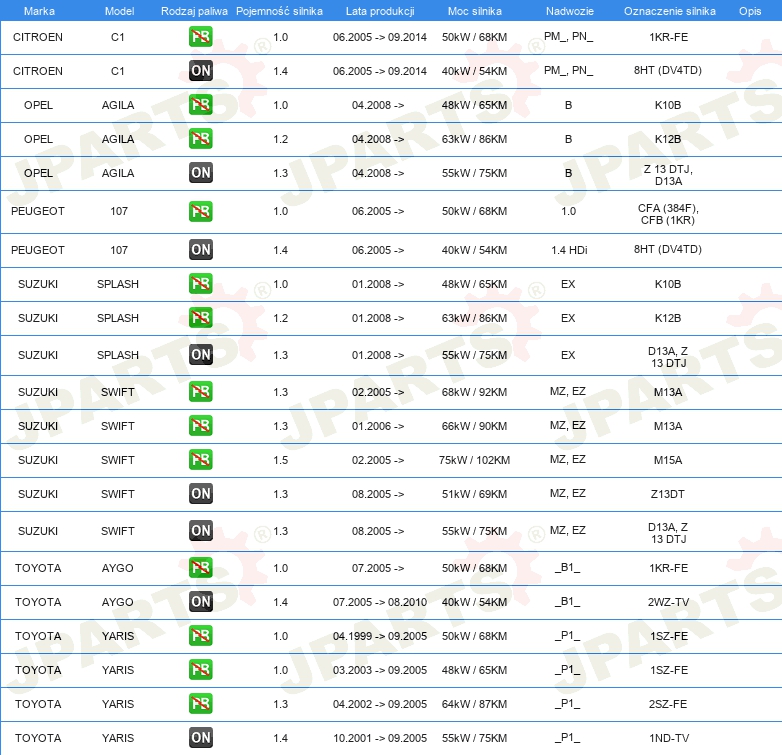Click the ON diesel icon for Opel Agila 1.3
The width and height of the screenshot is (782, 755).
tap(200, 173)
